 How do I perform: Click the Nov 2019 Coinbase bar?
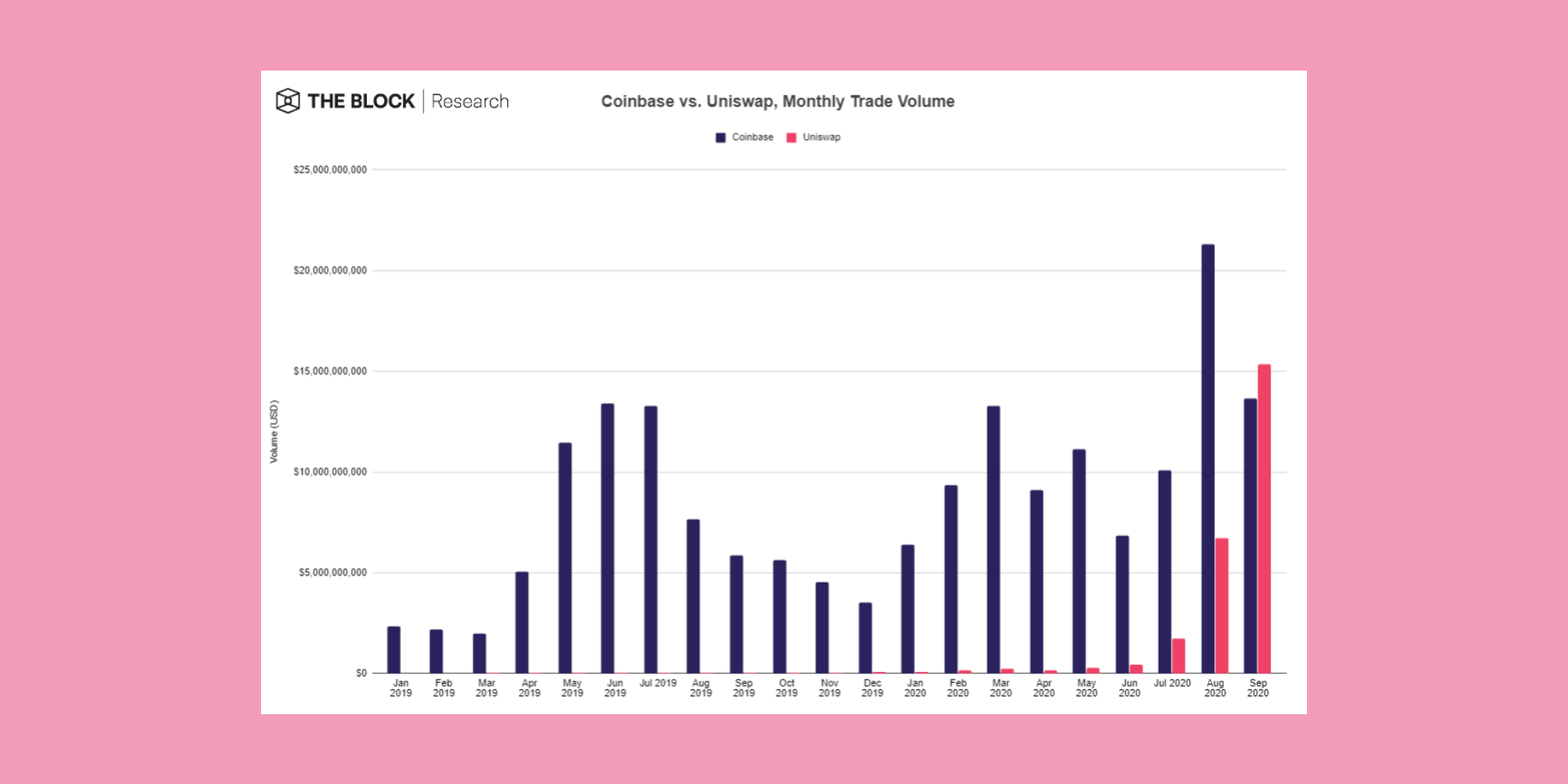pyautogui.click(x=822, y=628)
